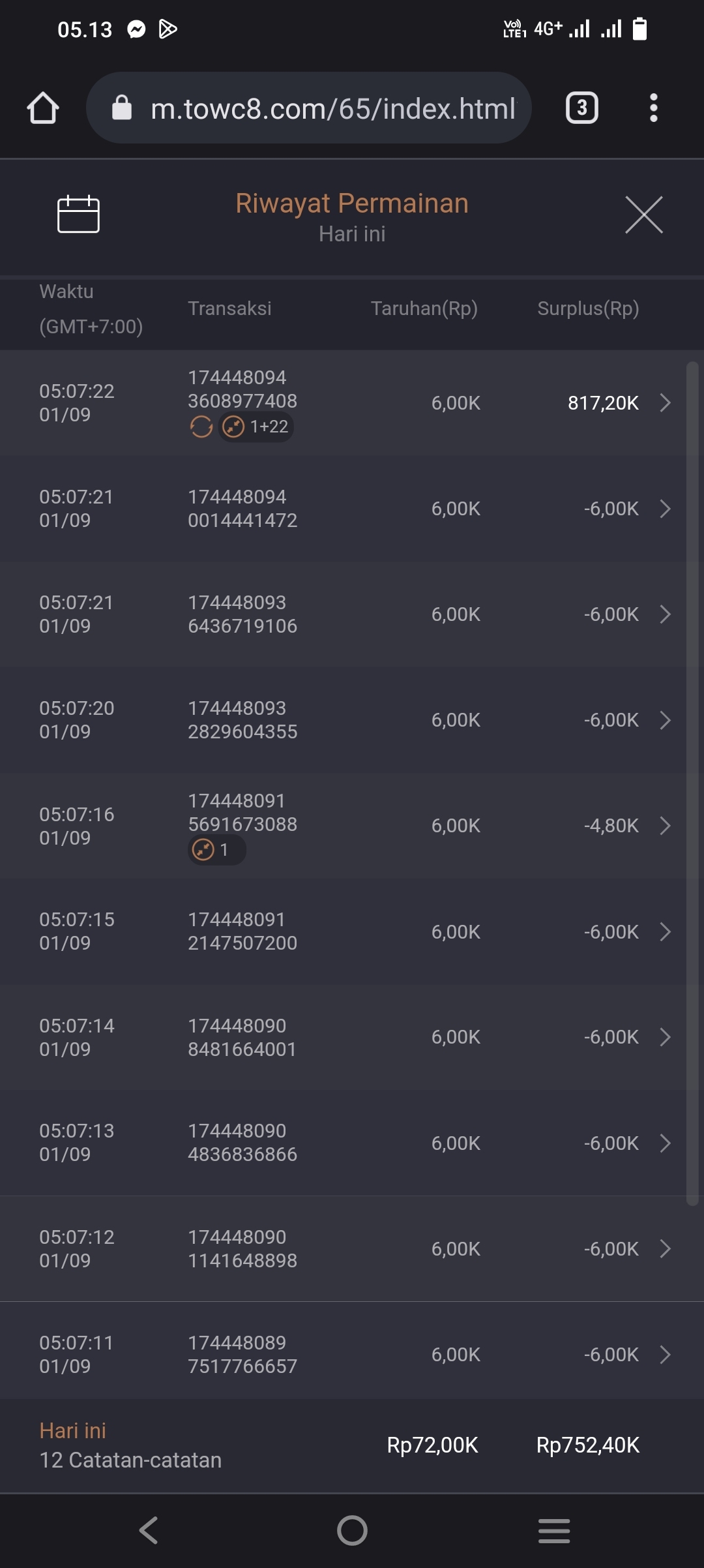Close the Riwayat Permainan panel

[x=643, y=214]
